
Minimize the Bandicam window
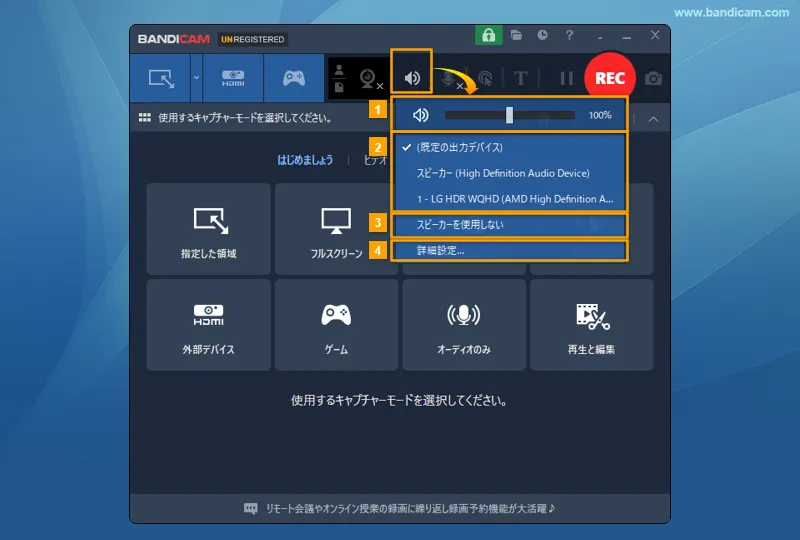[627, 36]
